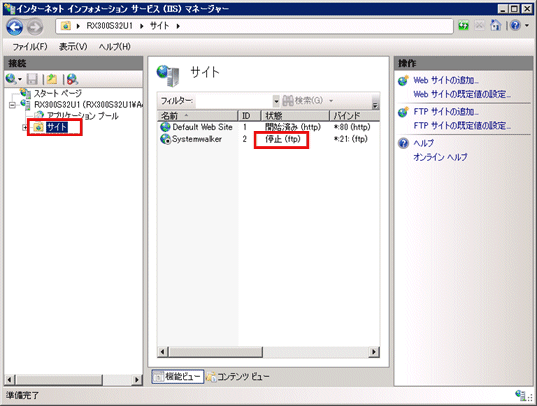Collapse the RX300S32U1 server node

click(12, 105)
